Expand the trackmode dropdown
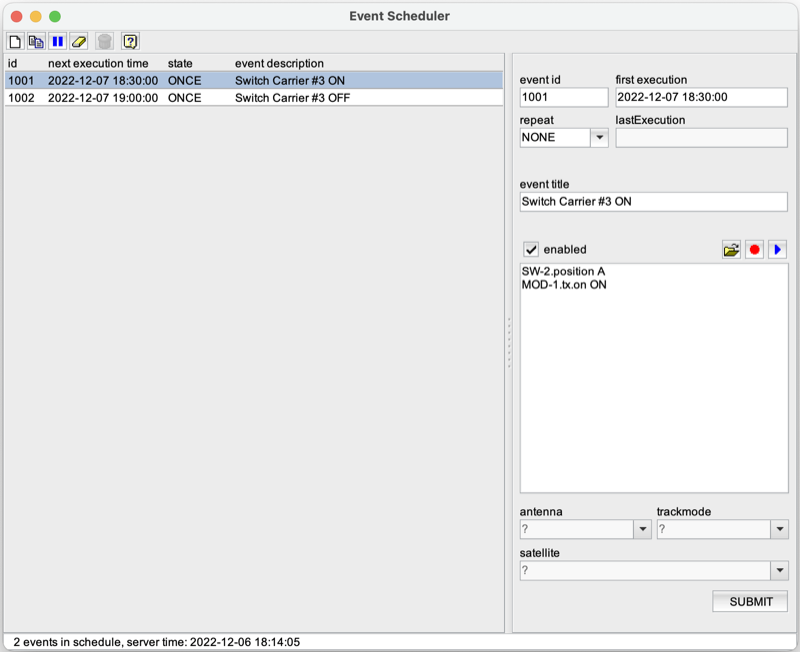The image size is (800, 652). tap(781, 529)
